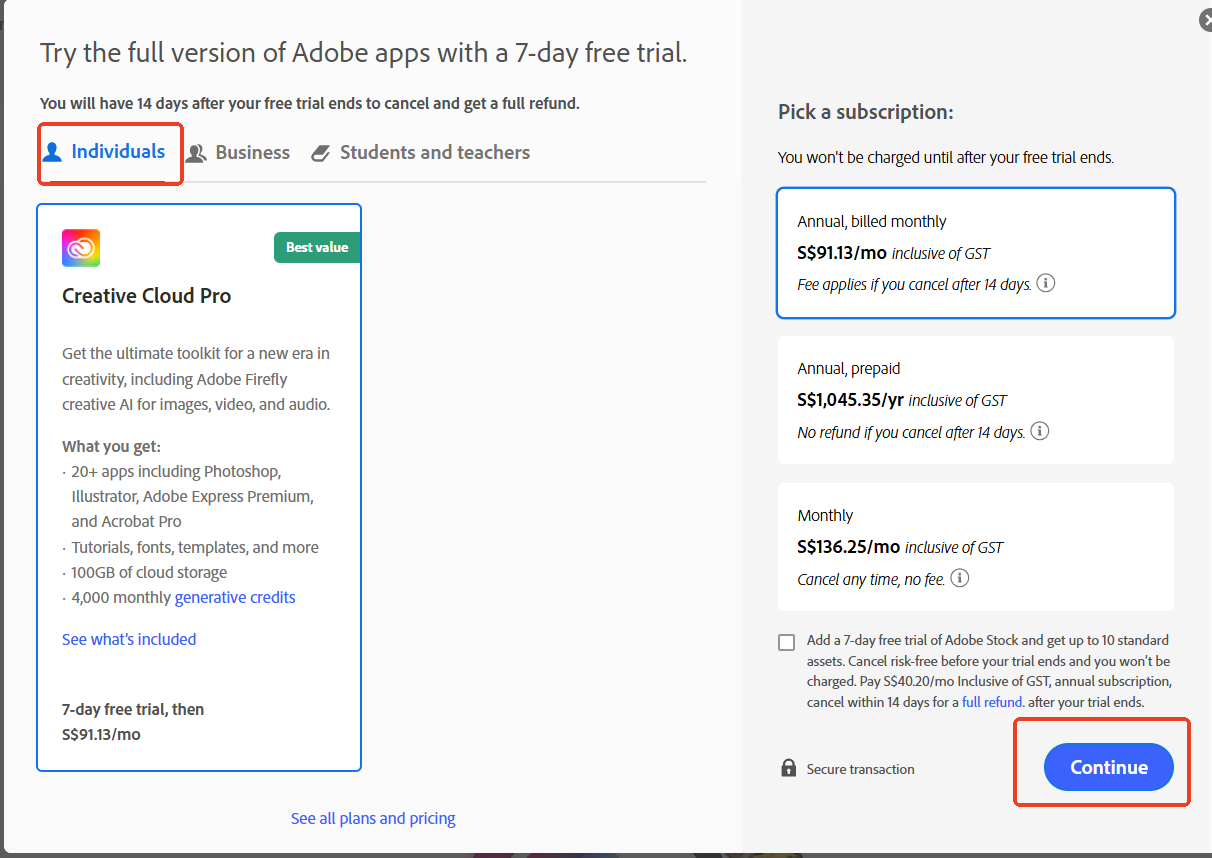Click the Students and teachers pencil icon

(x=321, y=153)
